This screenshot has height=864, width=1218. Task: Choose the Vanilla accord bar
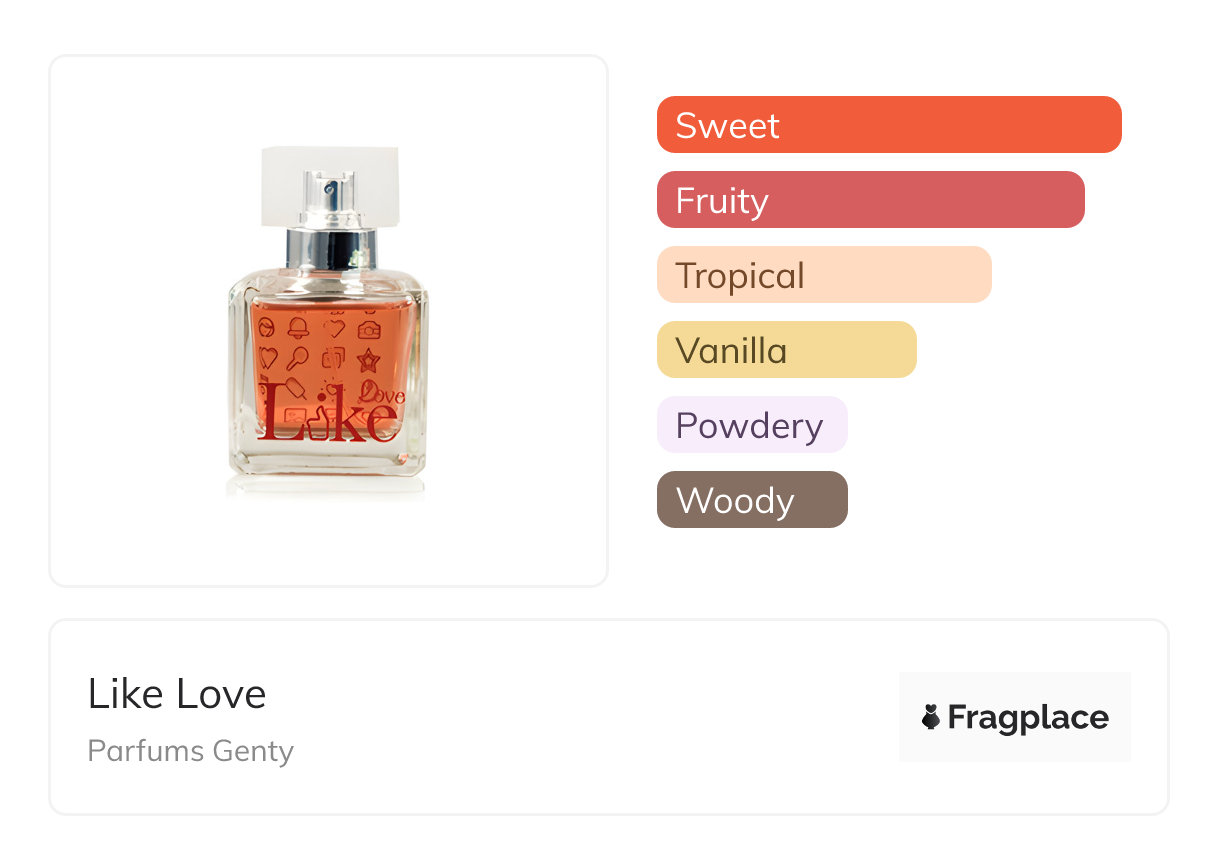pos(786,350)
